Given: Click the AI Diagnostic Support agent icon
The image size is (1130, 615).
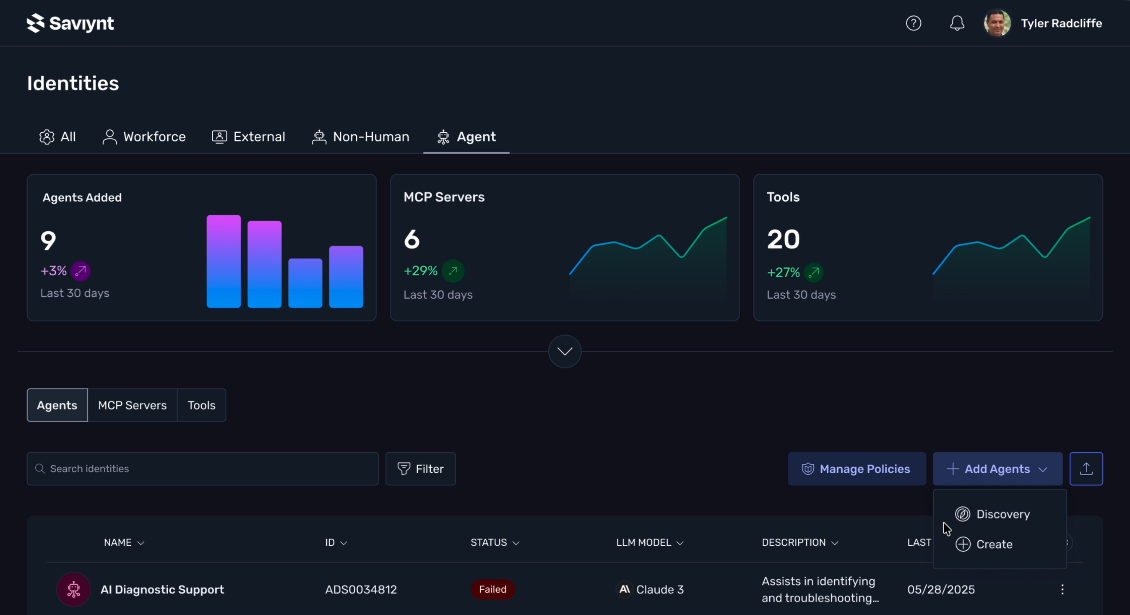Looking at the screenshot, I should (x=73, y=590).
